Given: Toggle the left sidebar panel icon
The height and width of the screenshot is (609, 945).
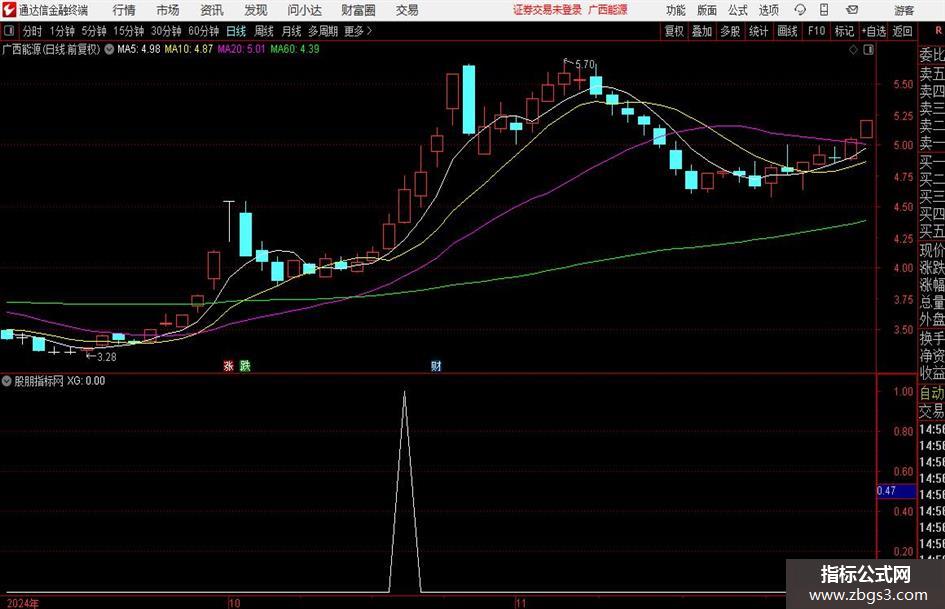Looking at the screenshot, I should [8, 31].
